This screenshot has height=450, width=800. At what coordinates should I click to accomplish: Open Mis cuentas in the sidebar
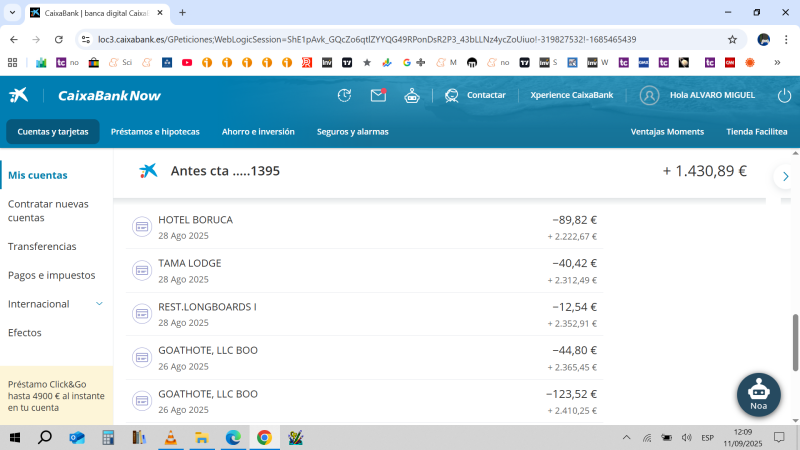(x=38, y=175)
